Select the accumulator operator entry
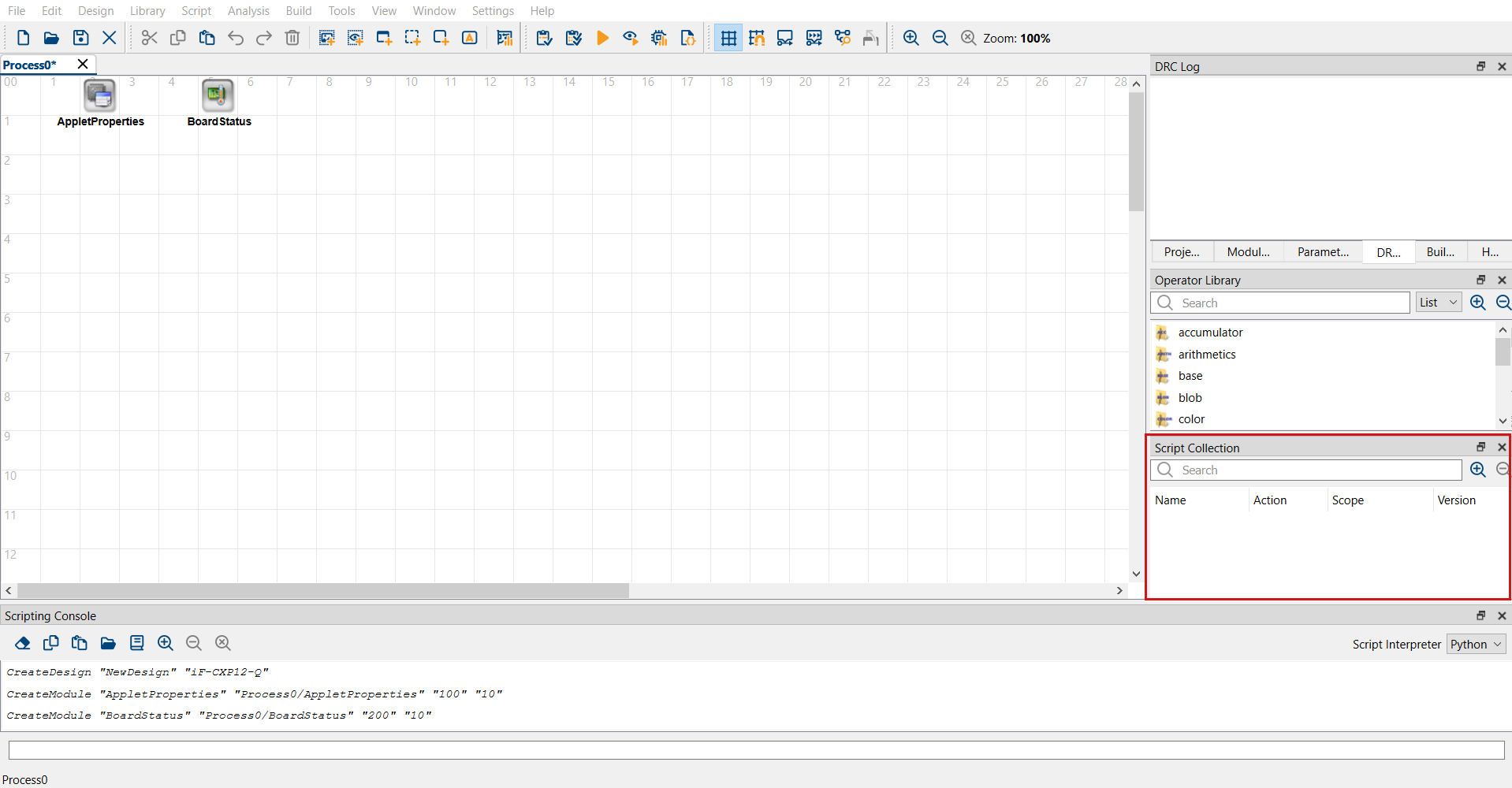Screen dimensions: 1512x788 pos(1210,332)
